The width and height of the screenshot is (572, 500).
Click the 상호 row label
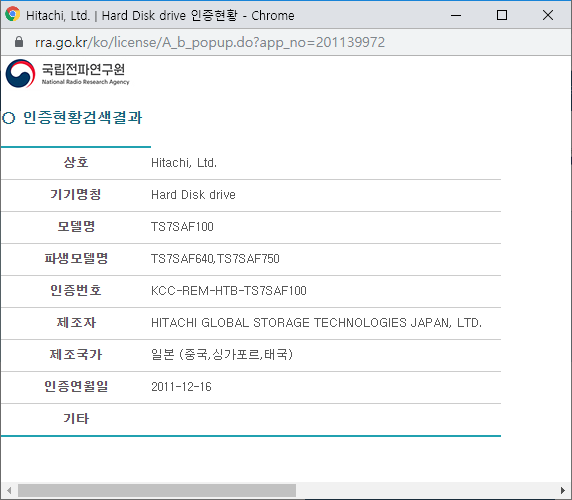(x=76, y=162)
